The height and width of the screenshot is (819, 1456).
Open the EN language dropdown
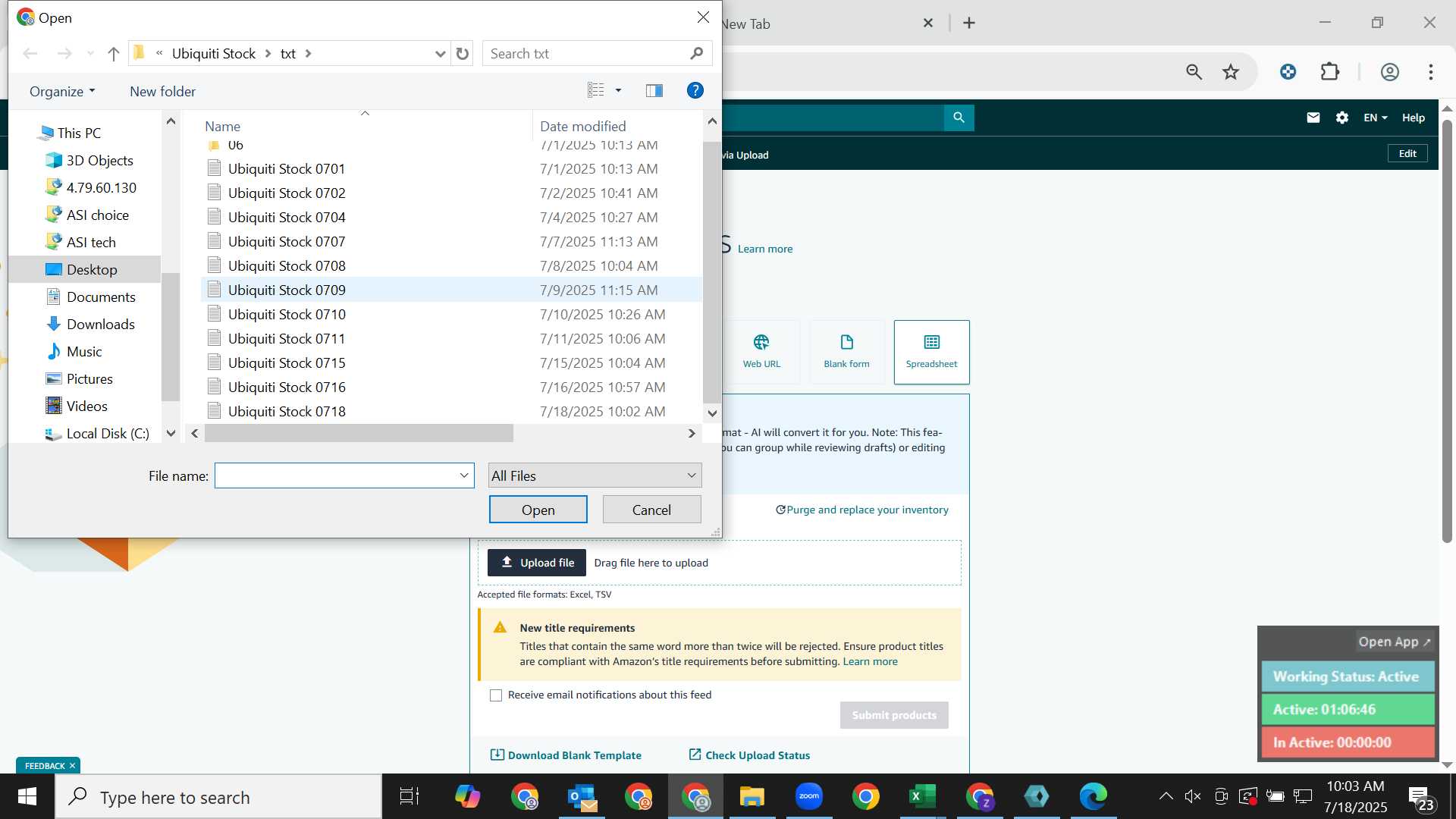pos(1375,118)
